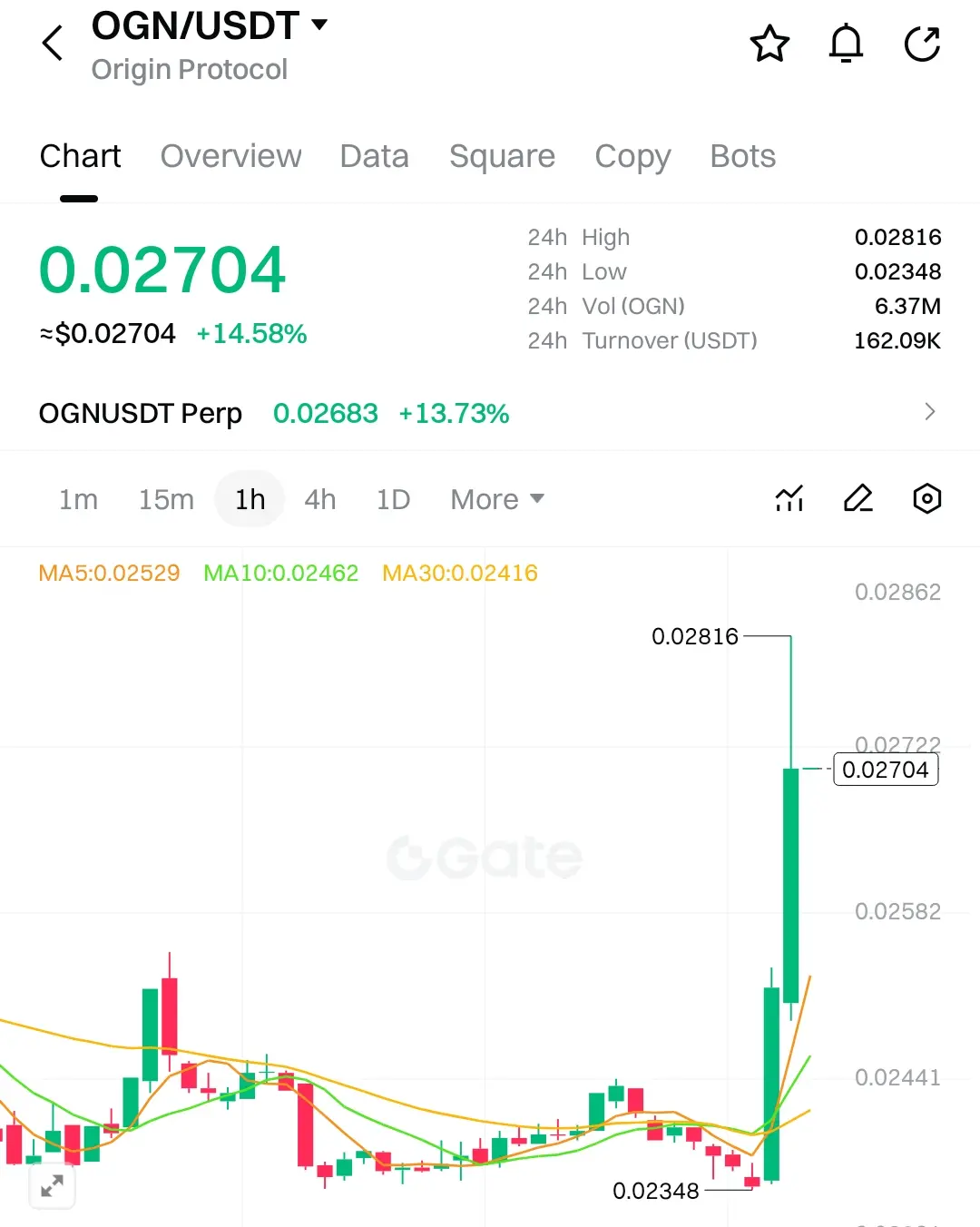Switch to the Chart tab
Image resolution: width=980 pixels, height=1227 pixels.
tap(80, 156)
